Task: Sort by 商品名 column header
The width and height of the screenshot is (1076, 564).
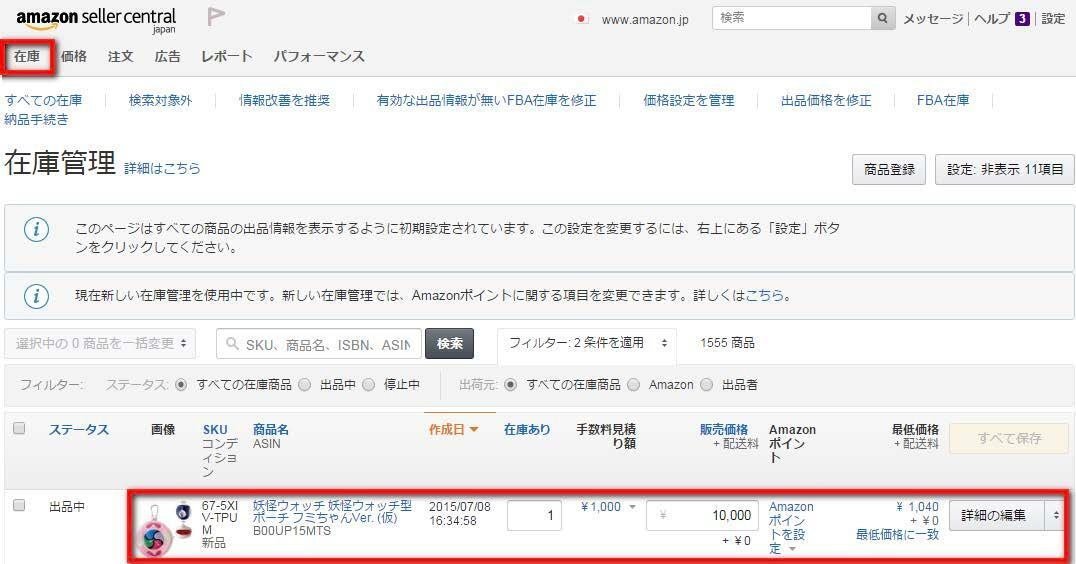Action: click(x=271, y=430)
